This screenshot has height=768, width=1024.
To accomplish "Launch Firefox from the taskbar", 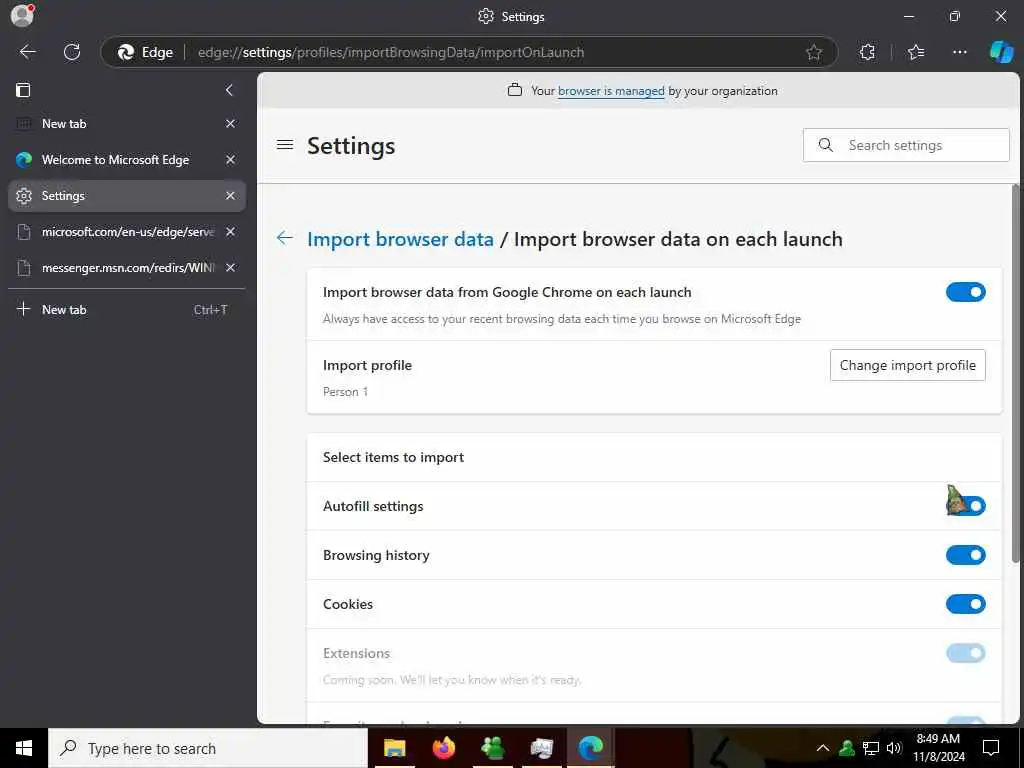I will (443, 748).
